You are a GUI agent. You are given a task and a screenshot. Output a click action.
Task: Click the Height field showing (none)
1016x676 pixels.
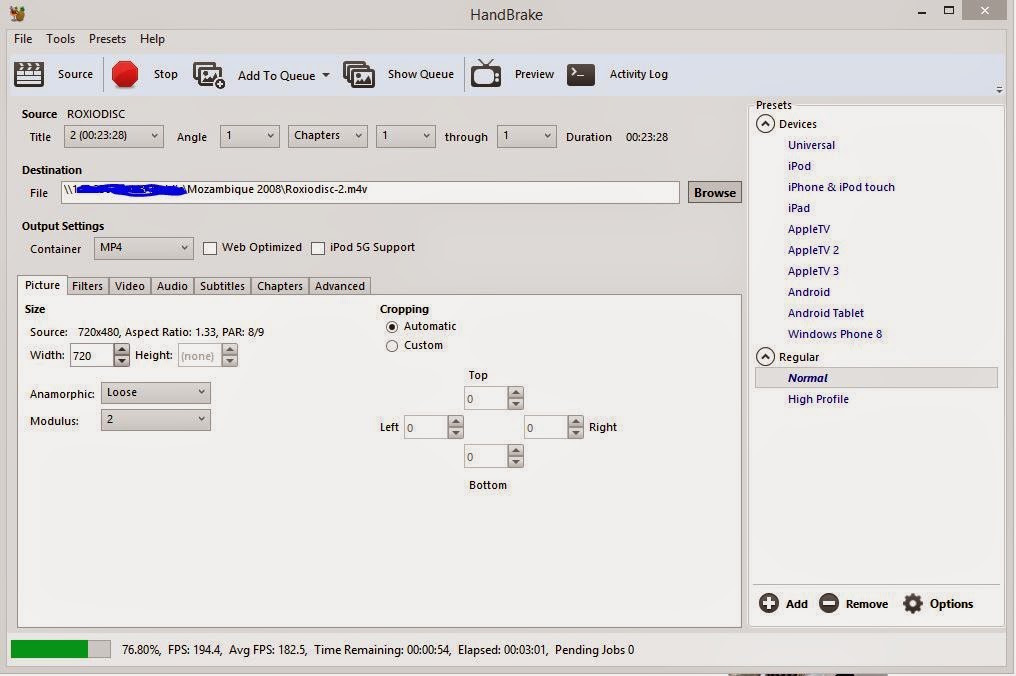point(200,355)
